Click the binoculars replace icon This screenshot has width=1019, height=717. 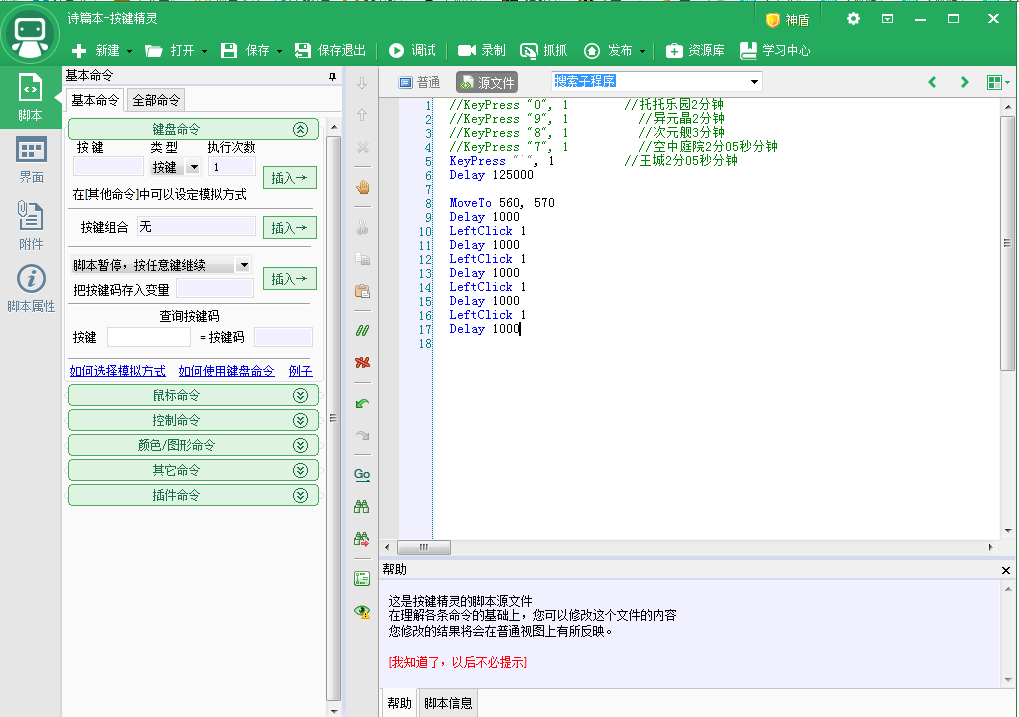362,538
